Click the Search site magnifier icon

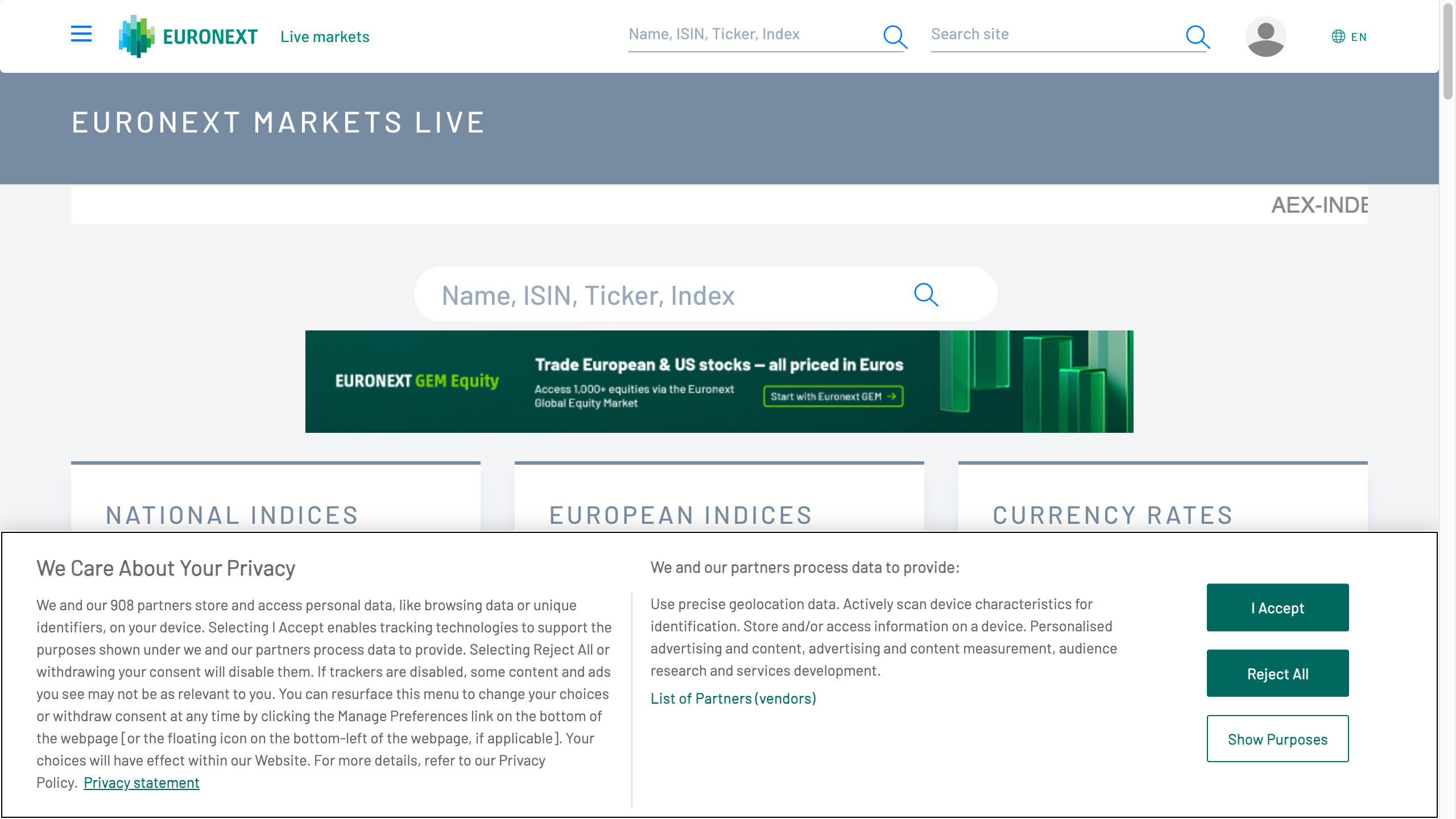[1197, 36]
